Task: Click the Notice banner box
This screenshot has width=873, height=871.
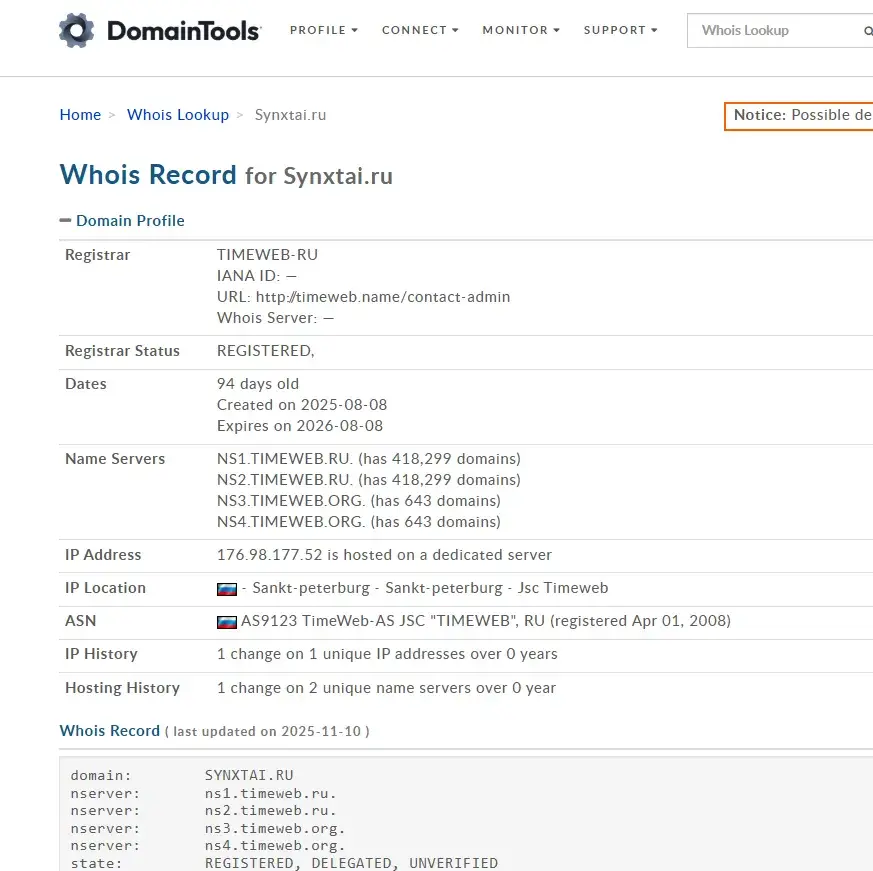Action: pyautogui.click(x=798, y=116)
